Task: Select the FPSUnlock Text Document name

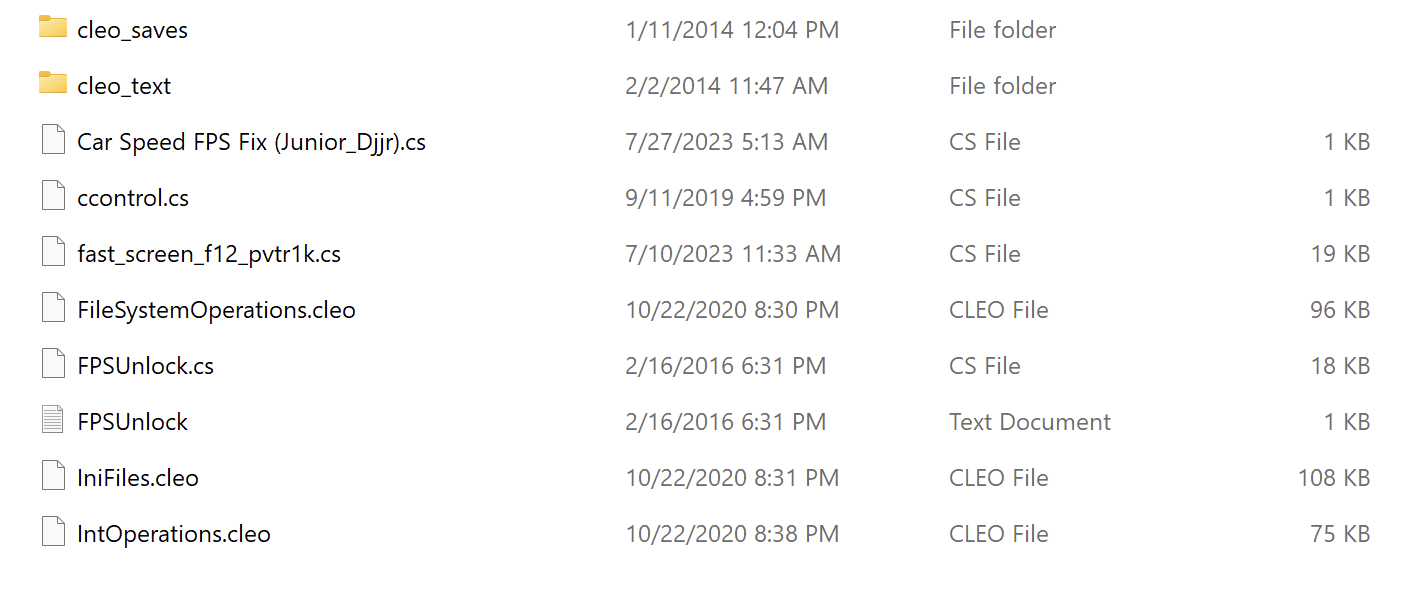Action: tap(132, 422)
